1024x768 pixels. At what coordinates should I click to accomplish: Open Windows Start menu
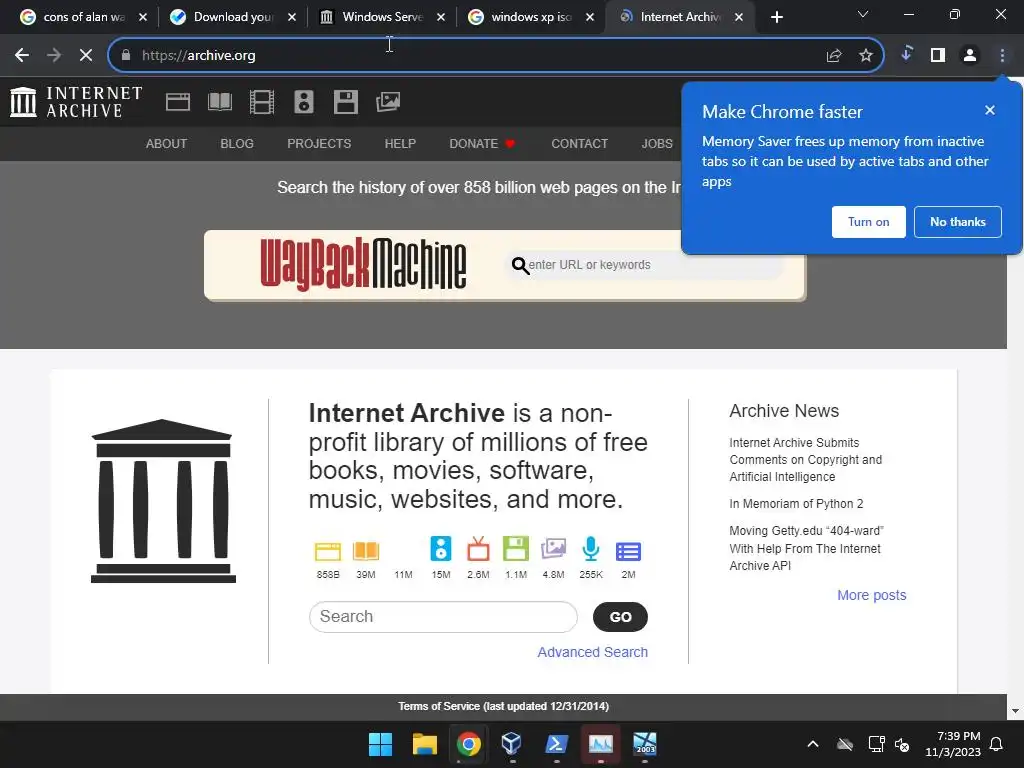(380, 744)
